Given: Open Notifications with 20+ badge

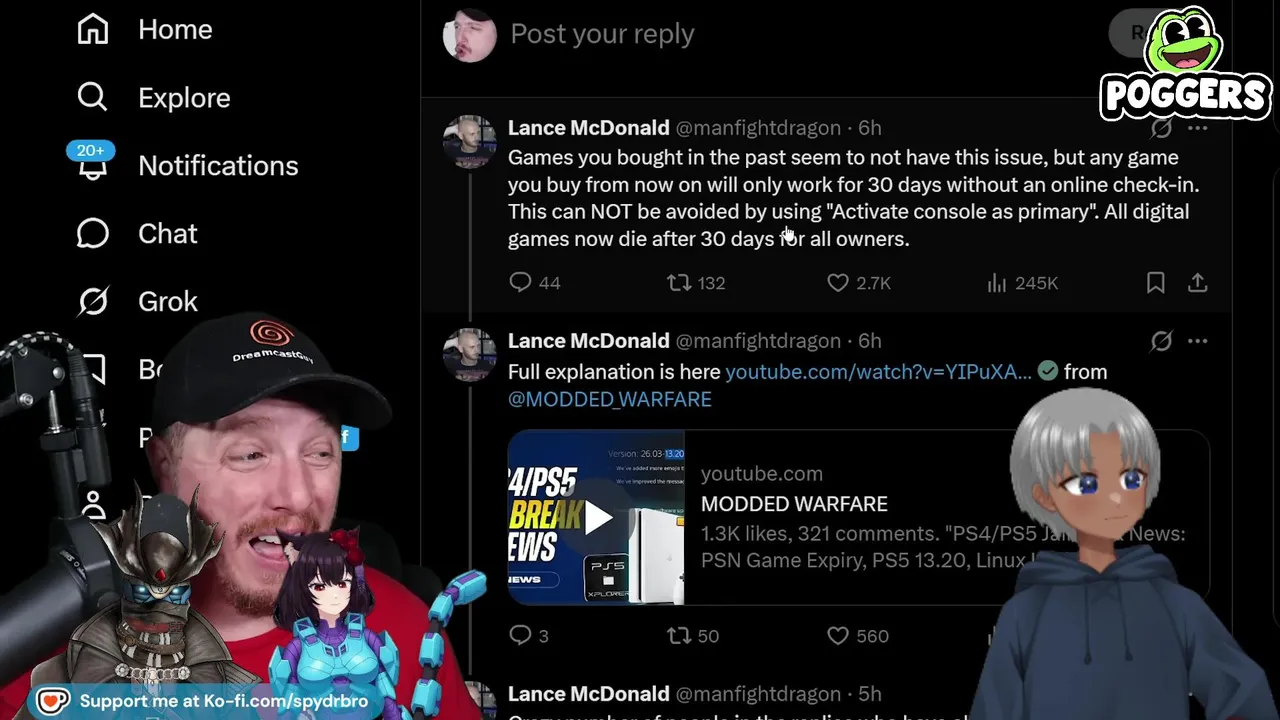Looking at the screenshot, I should pyautogui.click(x=188, y=165).
